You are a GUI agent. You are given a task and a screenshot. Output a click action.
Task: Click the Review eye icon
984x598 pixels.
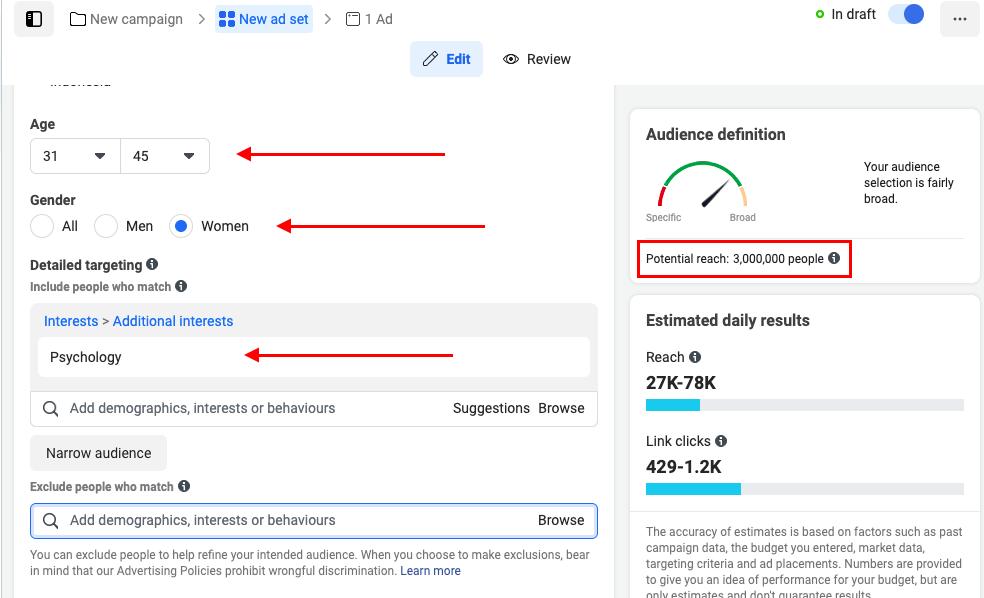(x=511, y=59)
